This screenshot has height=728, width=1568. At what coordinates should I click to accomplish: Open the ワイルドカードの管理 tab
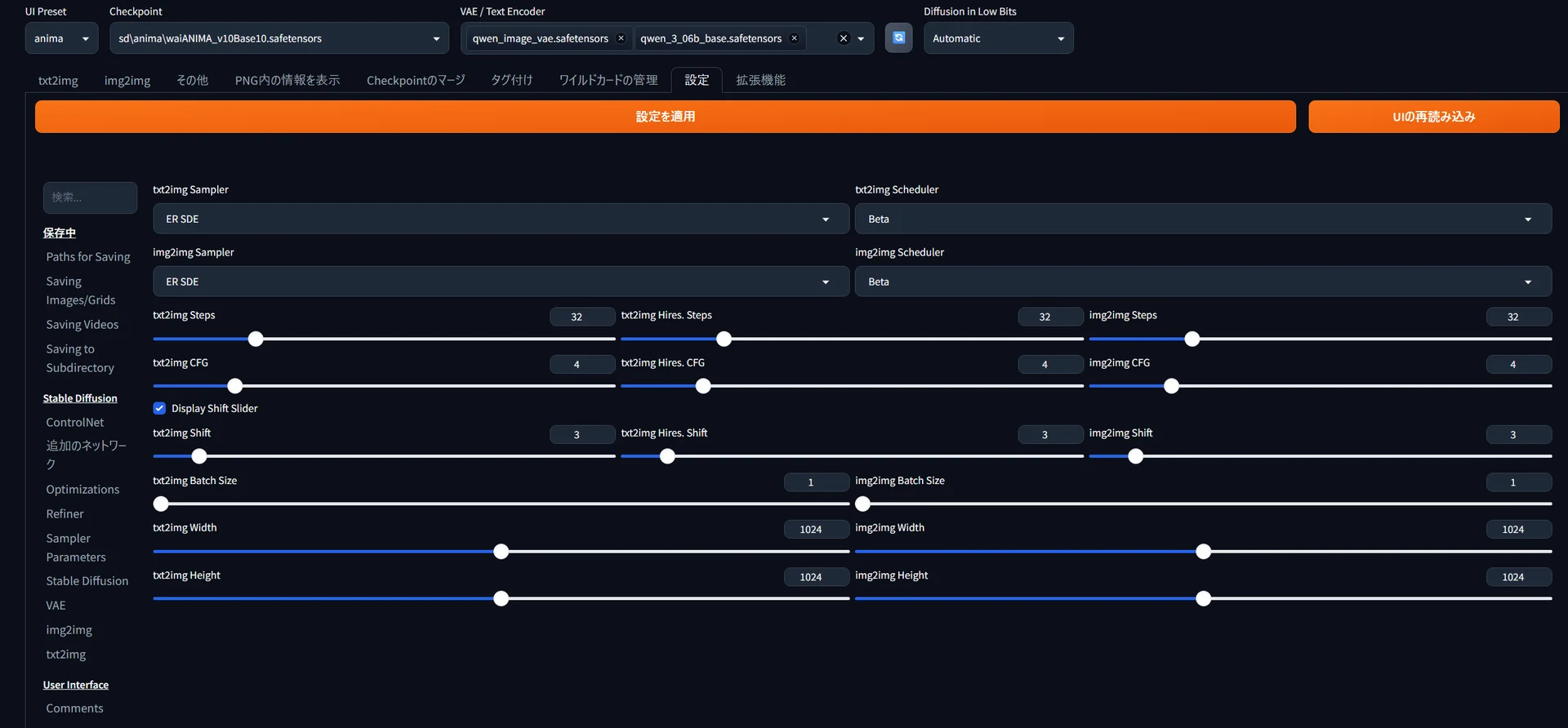tap(608, 80)
